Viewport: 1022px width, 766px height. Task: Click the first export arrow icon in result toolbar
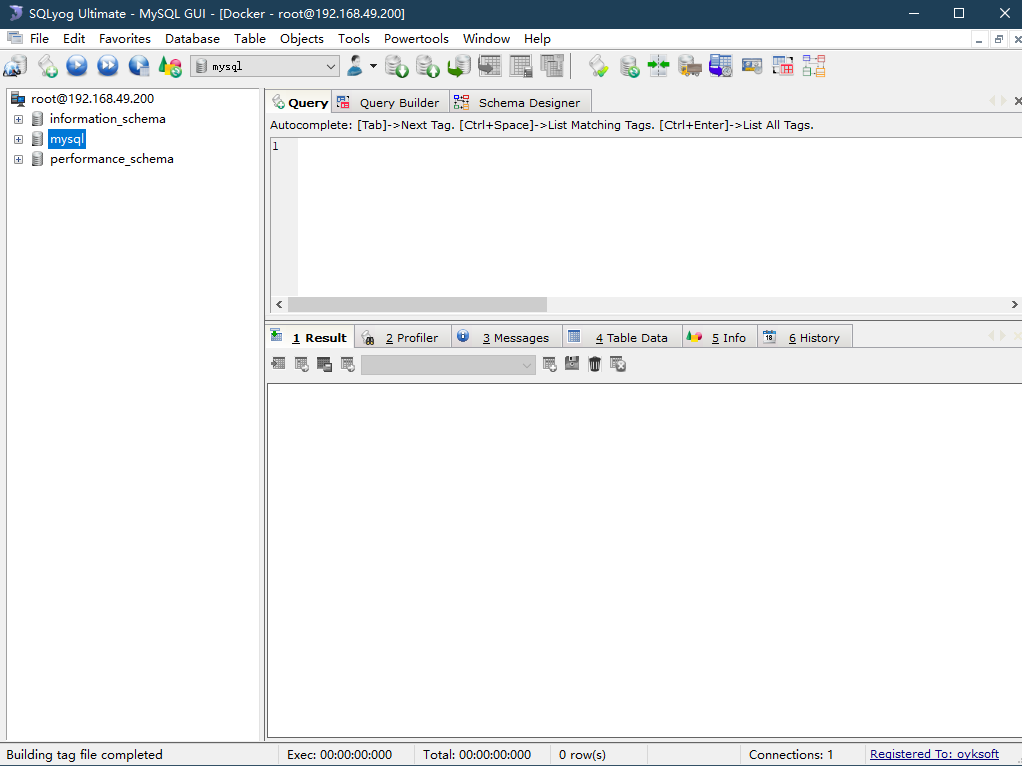coord(278,363)
